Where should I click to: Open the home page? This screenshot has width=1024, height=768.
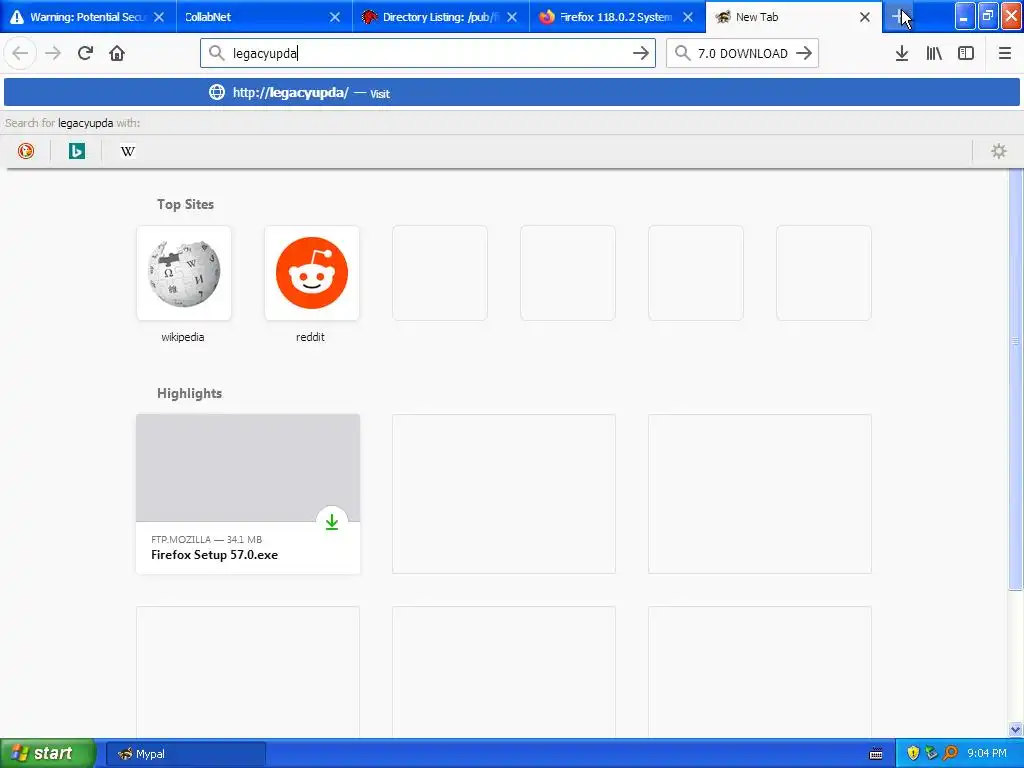(117, 53)
